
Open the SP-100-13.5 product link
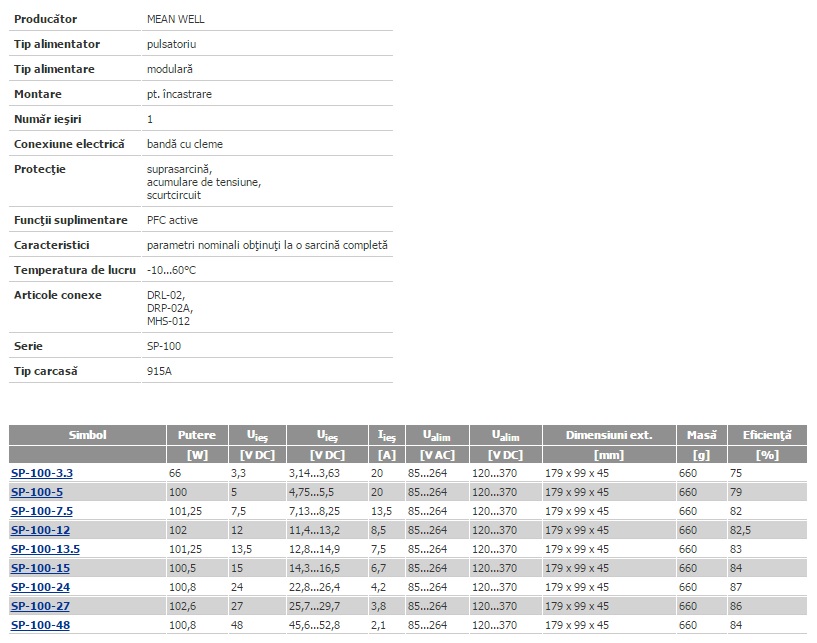pyautogui.click(x=45, y=549)
